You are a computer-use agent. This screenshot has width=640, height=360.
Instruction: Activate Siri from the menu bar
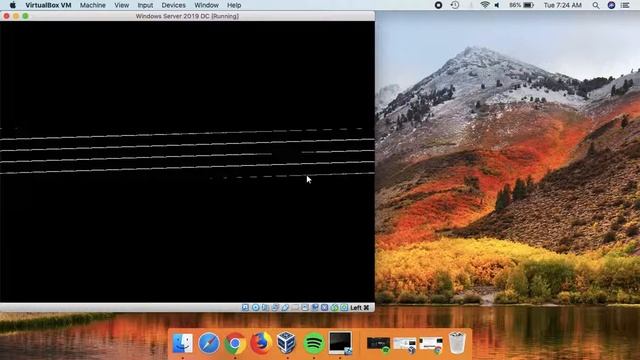611,5
